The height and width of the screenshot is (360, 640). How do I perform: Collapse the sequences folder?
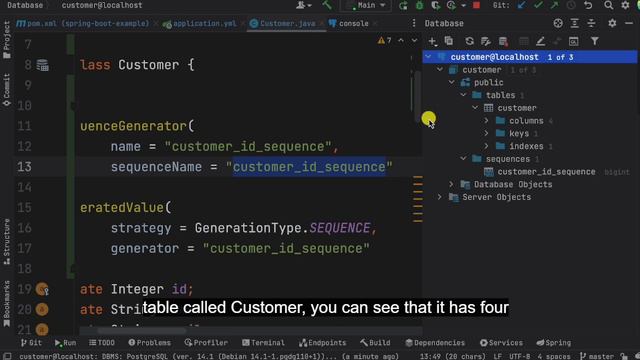point(463,158)
